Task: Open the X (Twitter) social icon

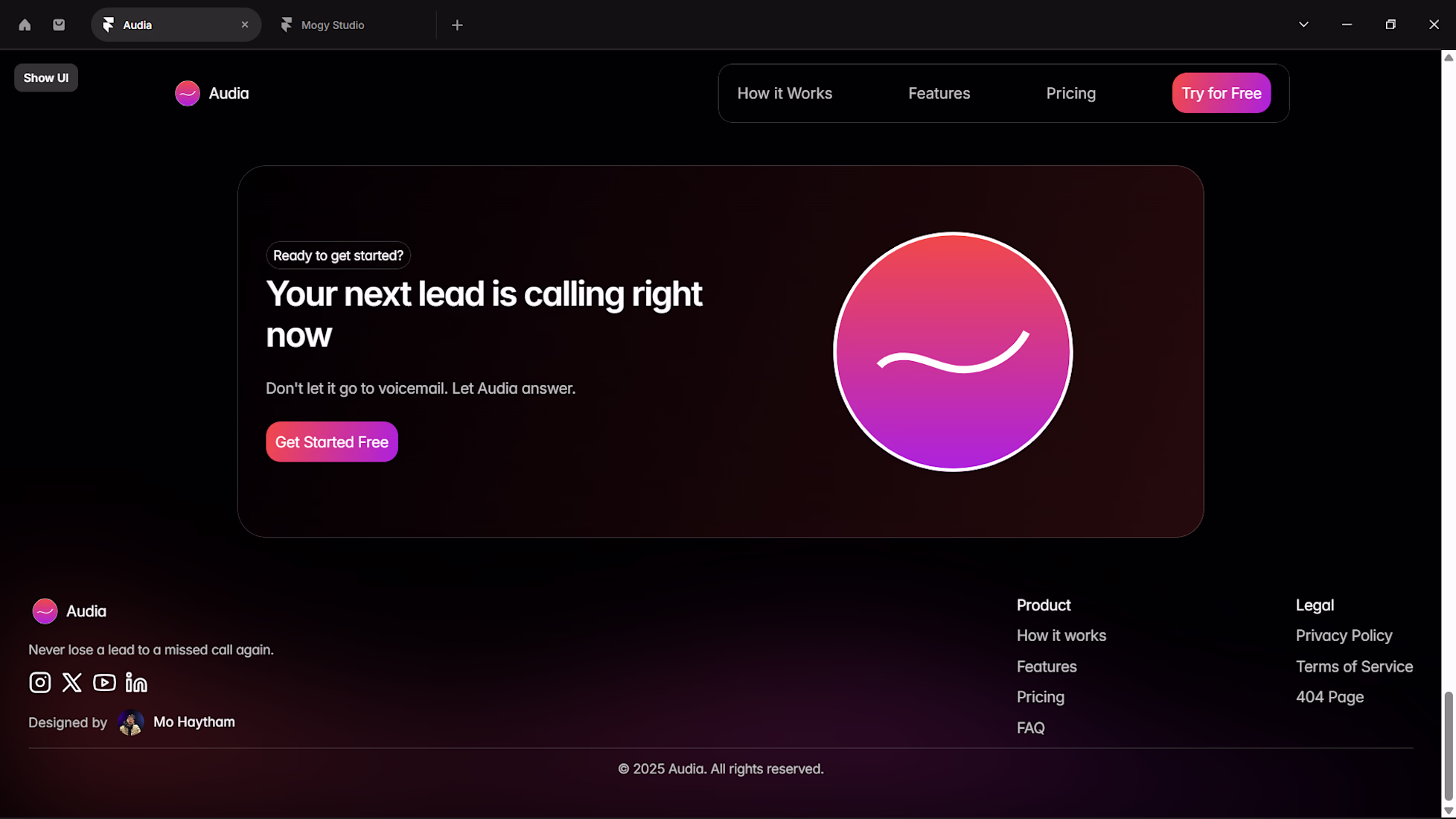Action: coord(72,683)
